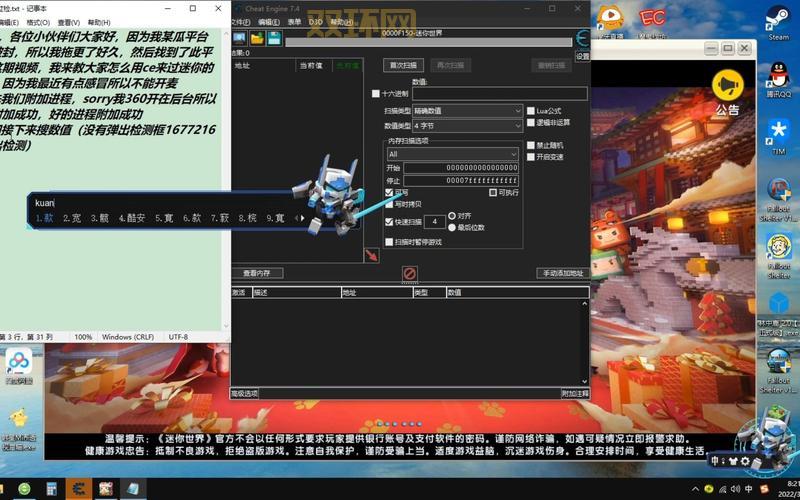Click the address list scroll down arrow
800x500 pixels.
tap(585, 382)
